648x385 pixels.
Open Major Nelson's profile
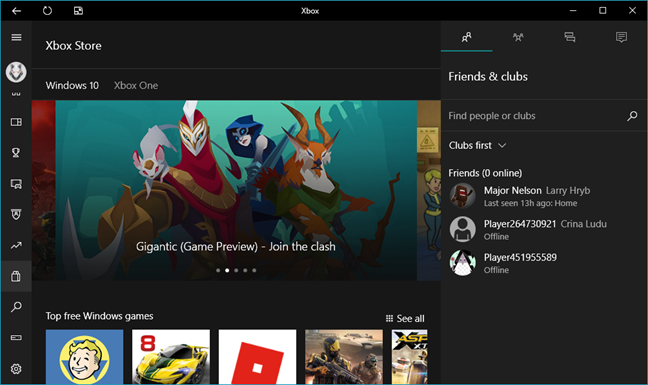(544, 196)
